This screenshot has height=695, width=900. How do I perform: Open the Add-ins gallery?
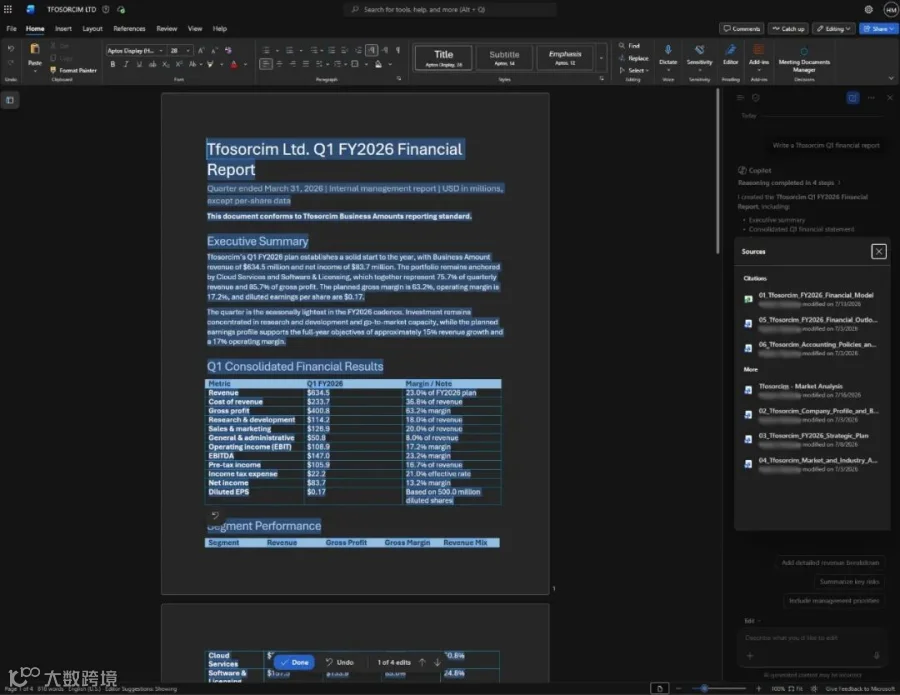point(758,55)
